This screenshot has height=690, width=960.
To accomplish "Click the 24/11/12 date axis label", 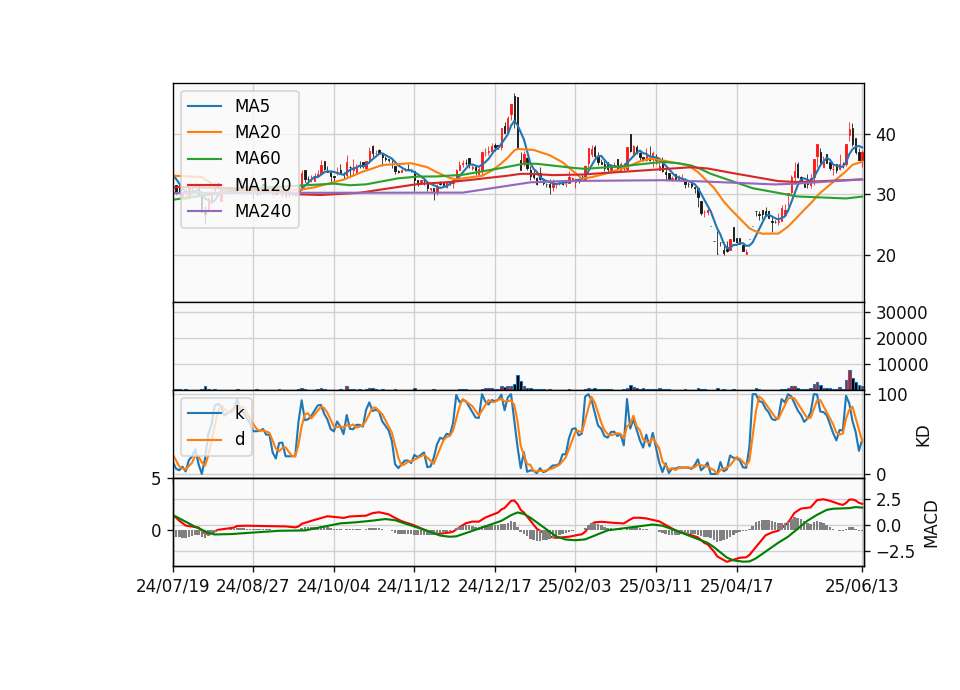I will [x=414, y=586].
